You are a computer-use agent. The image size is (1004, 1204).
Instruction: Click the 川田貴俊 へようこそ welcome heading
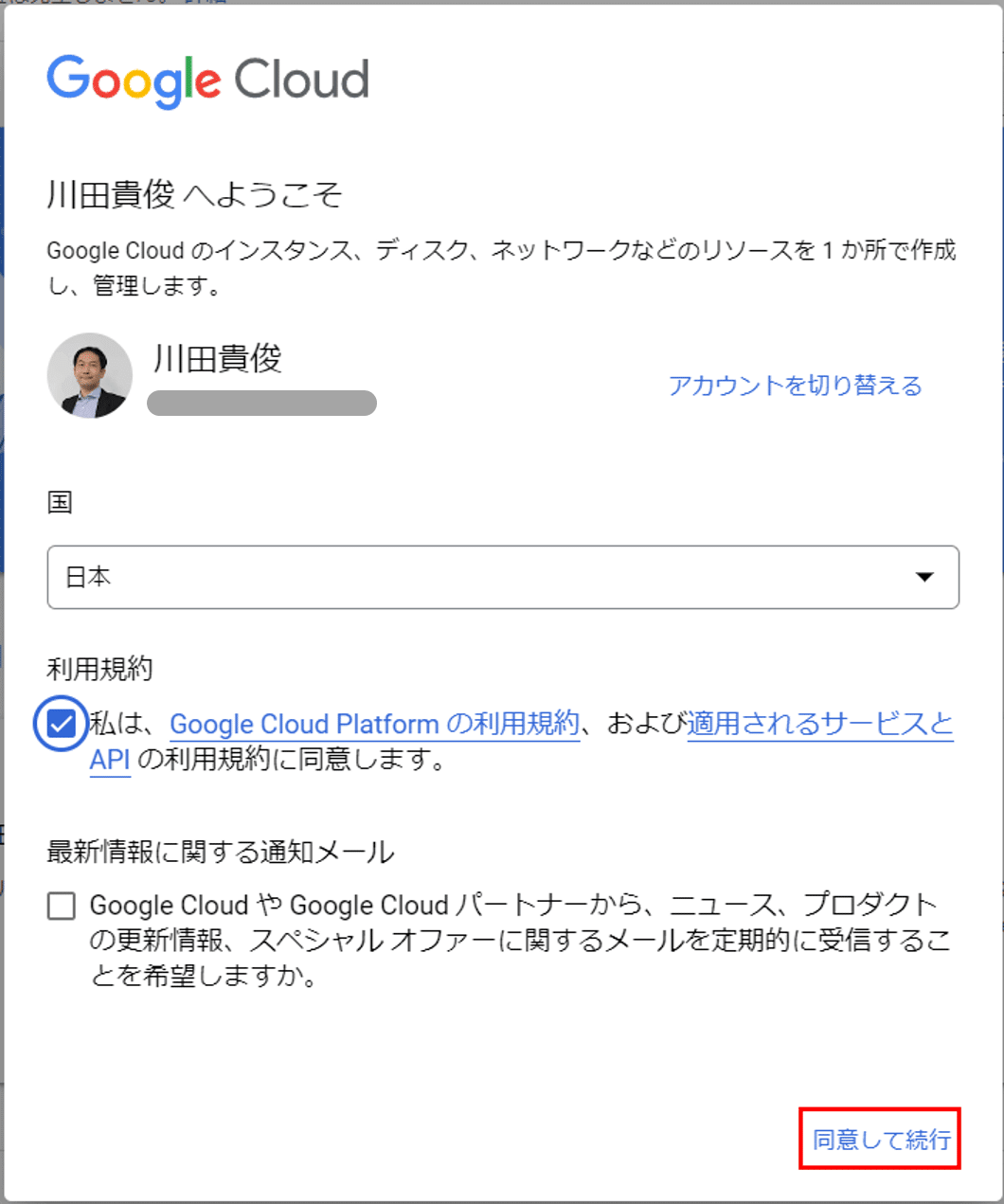[194, 194]
